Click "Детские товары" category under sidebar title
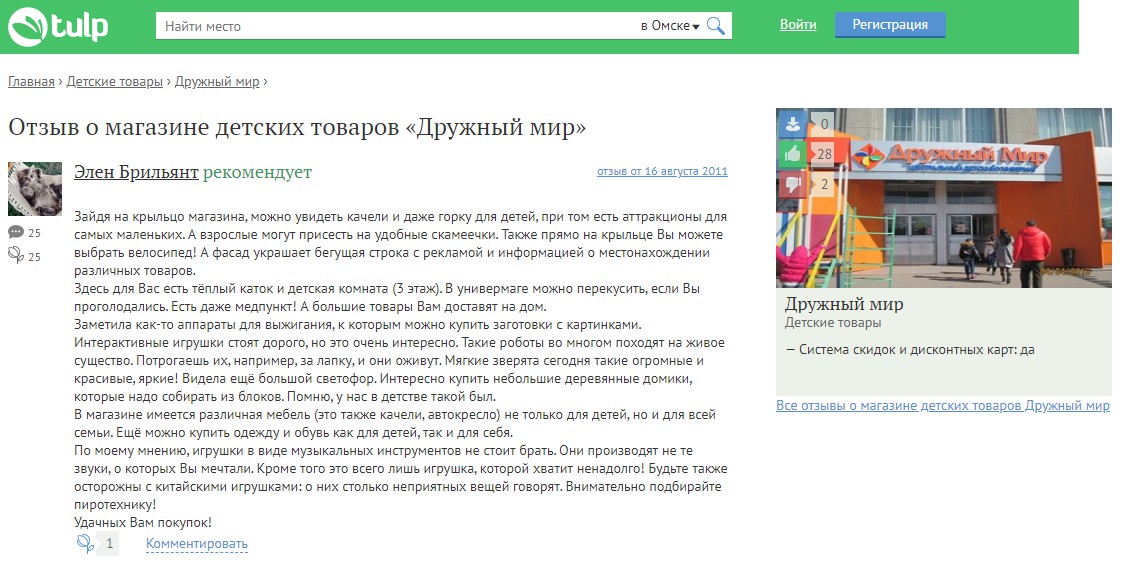The image size is (1124, 566). click(x=833, y=323)
